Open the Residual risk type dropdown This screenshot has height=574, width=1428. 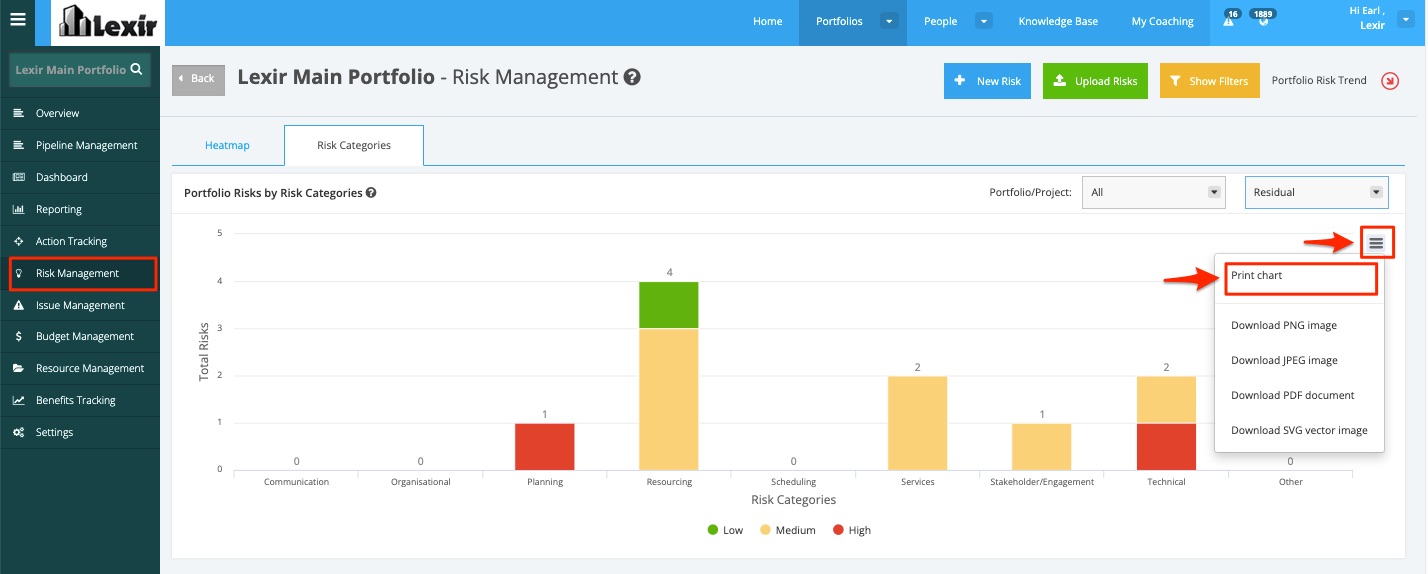pos(1317,192)
